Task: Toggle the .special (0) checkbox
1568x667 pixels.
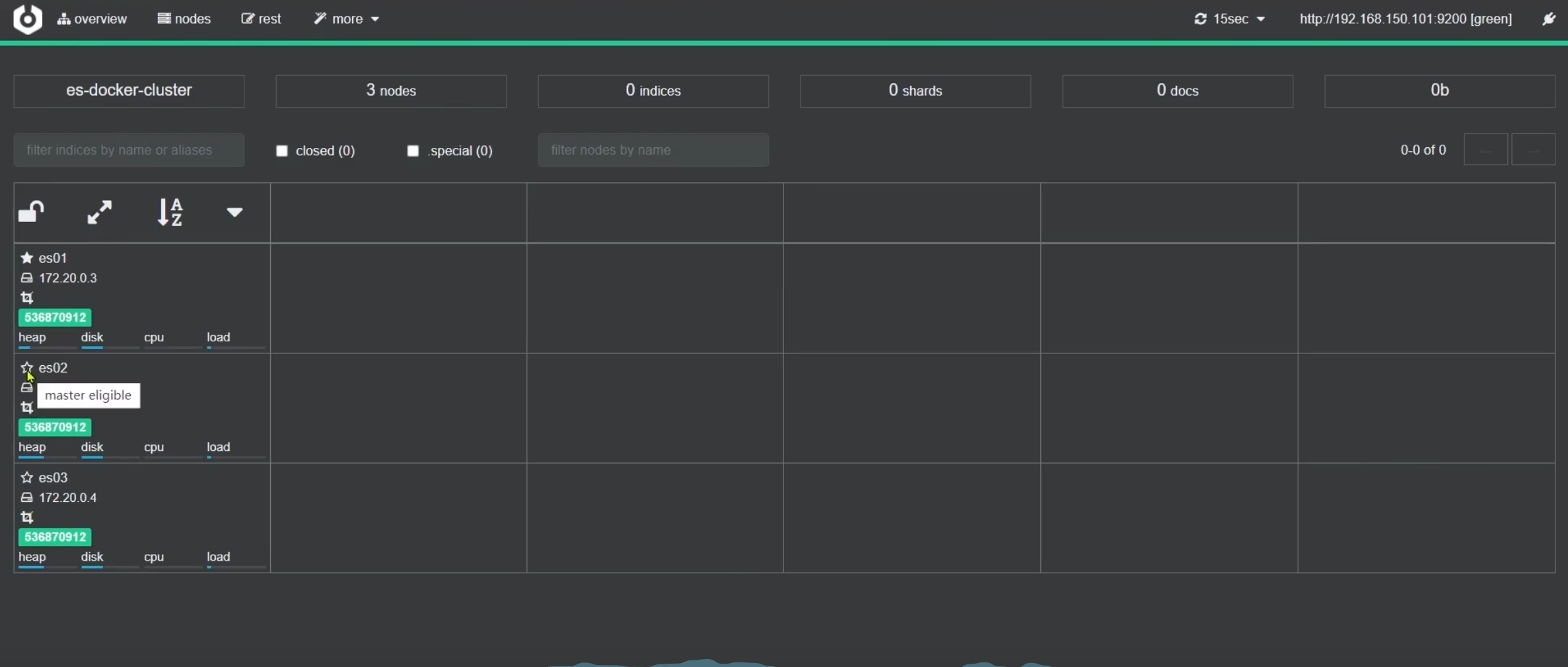Action: pos(413,151)
